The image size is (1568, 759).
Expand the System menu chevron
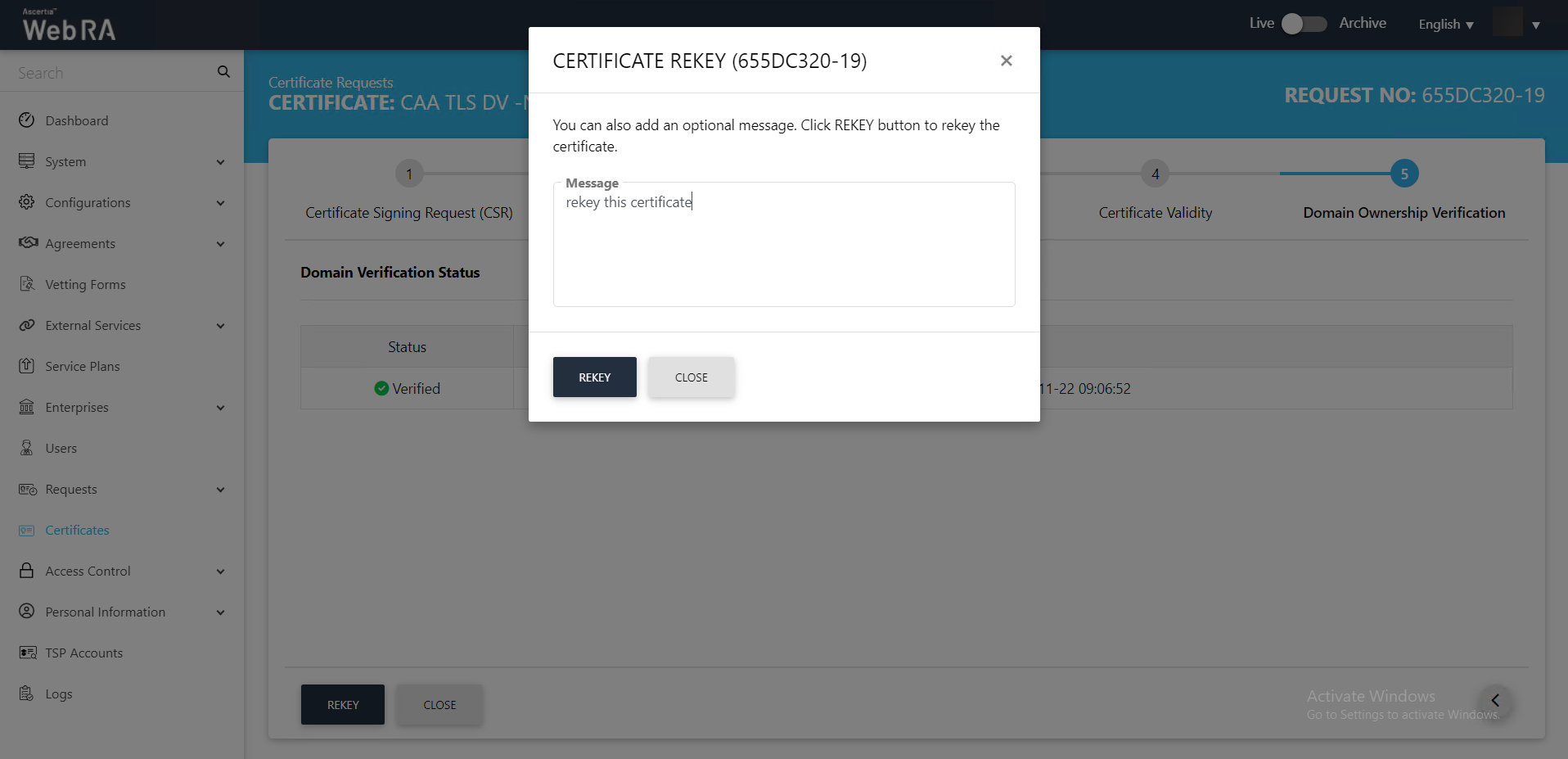pyautogui.click(x=220, y=162)
